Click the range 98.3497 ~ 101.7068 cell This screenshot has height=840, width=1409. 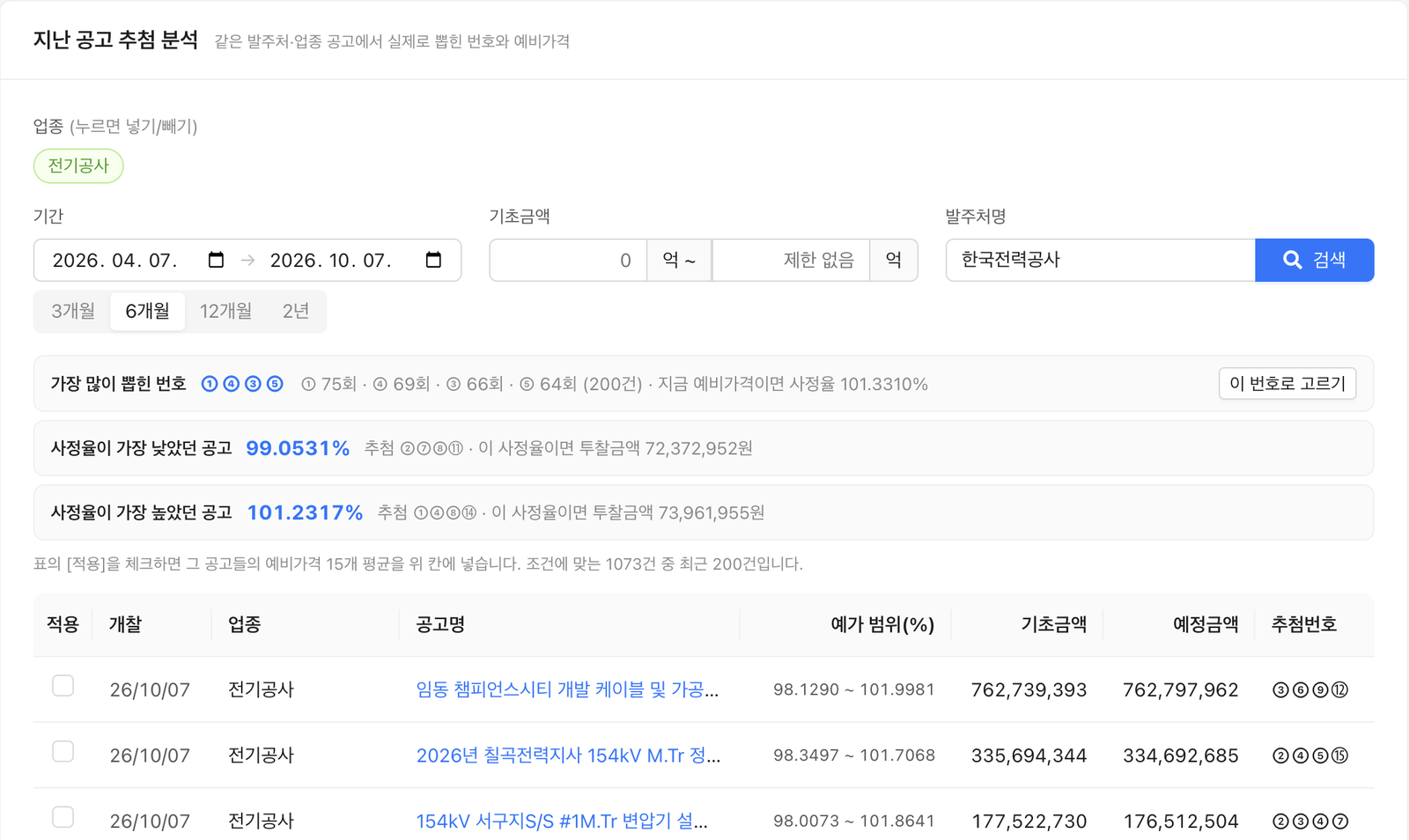[854, 755]
